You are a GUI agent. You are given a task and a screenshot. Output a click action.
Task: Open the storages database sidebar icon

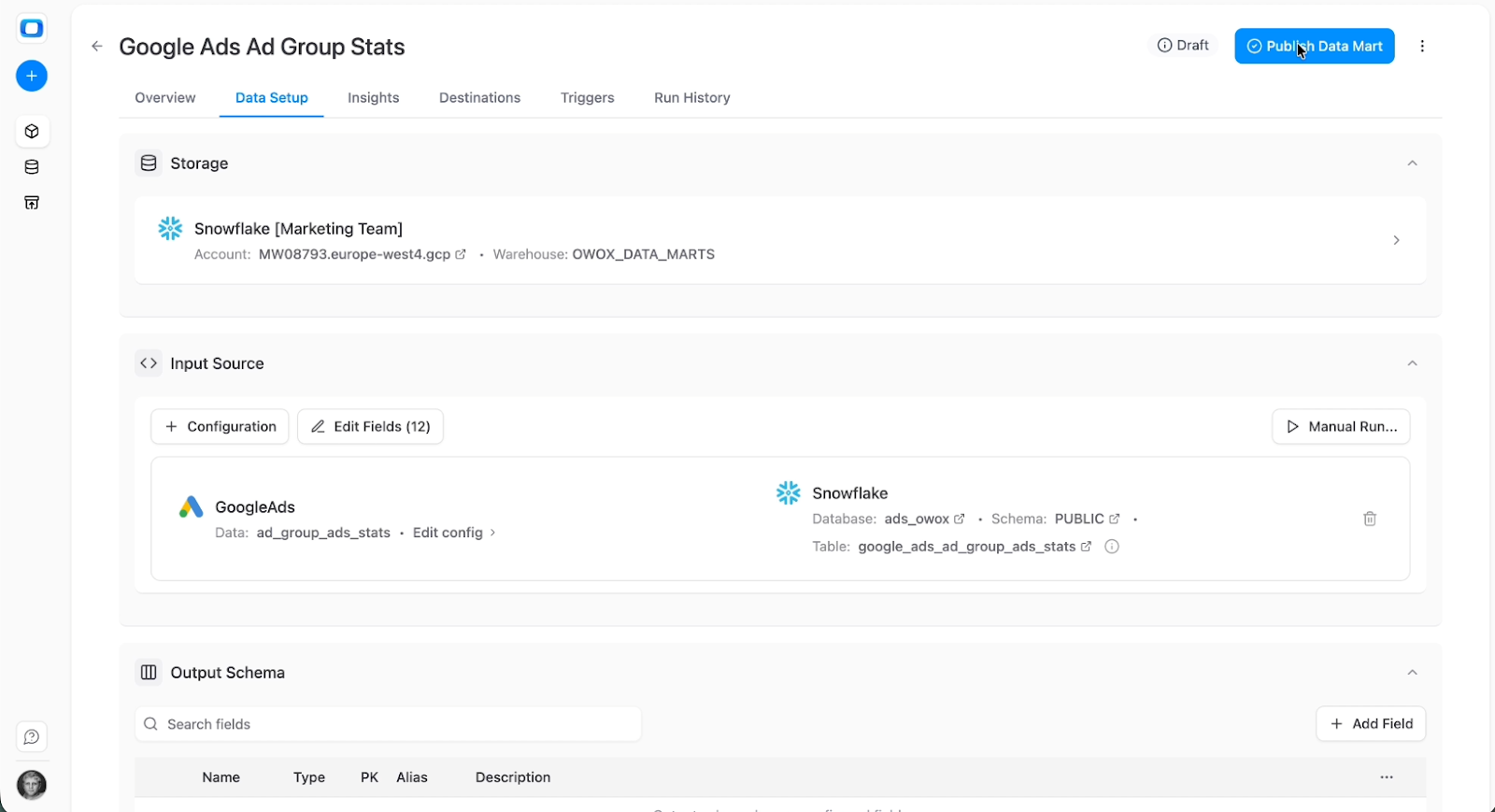coord(32,167)
